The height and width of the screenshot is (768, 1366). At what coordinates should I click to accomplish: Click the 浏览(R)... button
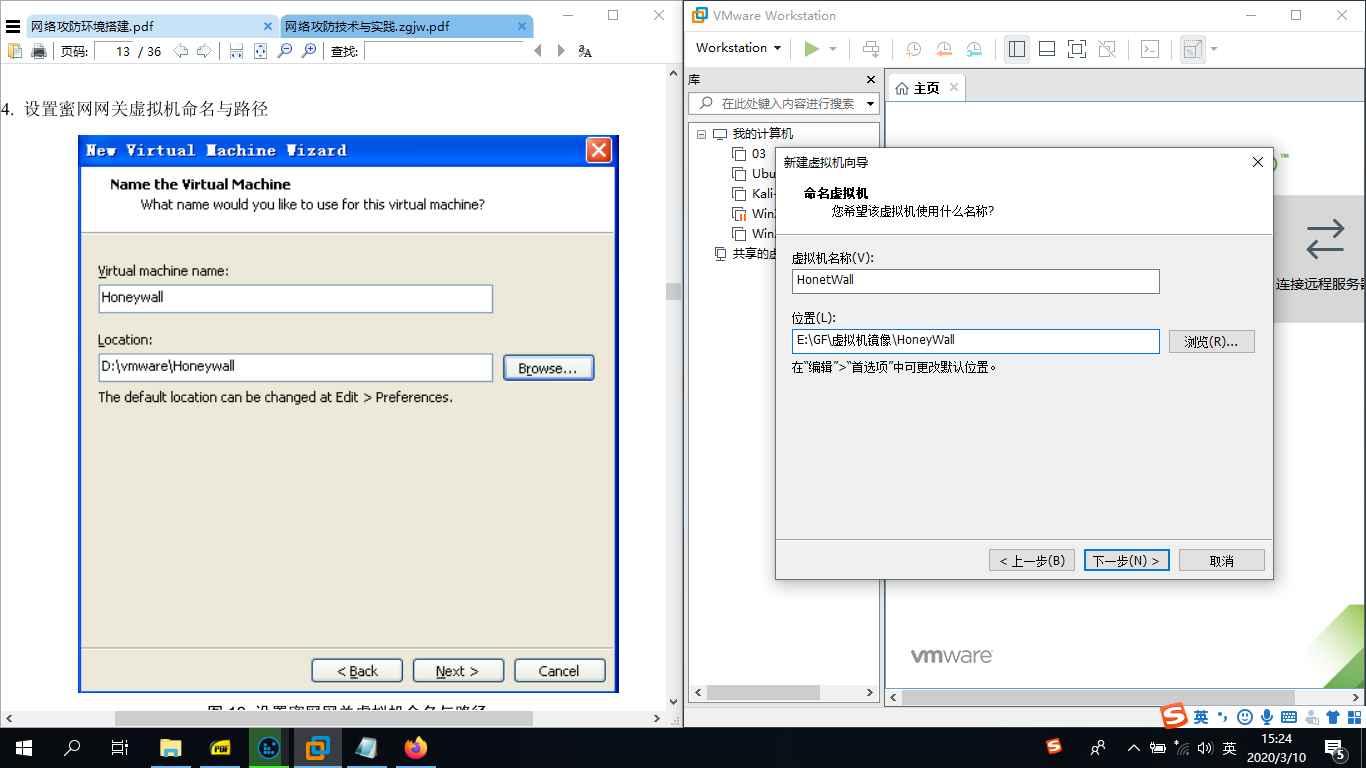pyautogui.click(x=1211, y=341)
